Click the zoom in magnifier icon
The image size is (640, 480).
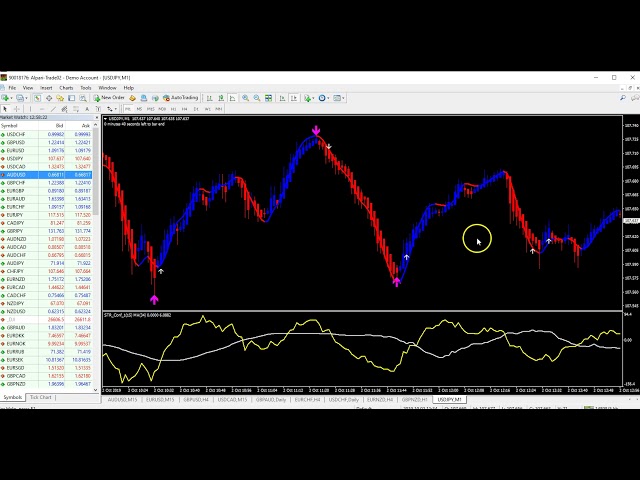(246, 98)
